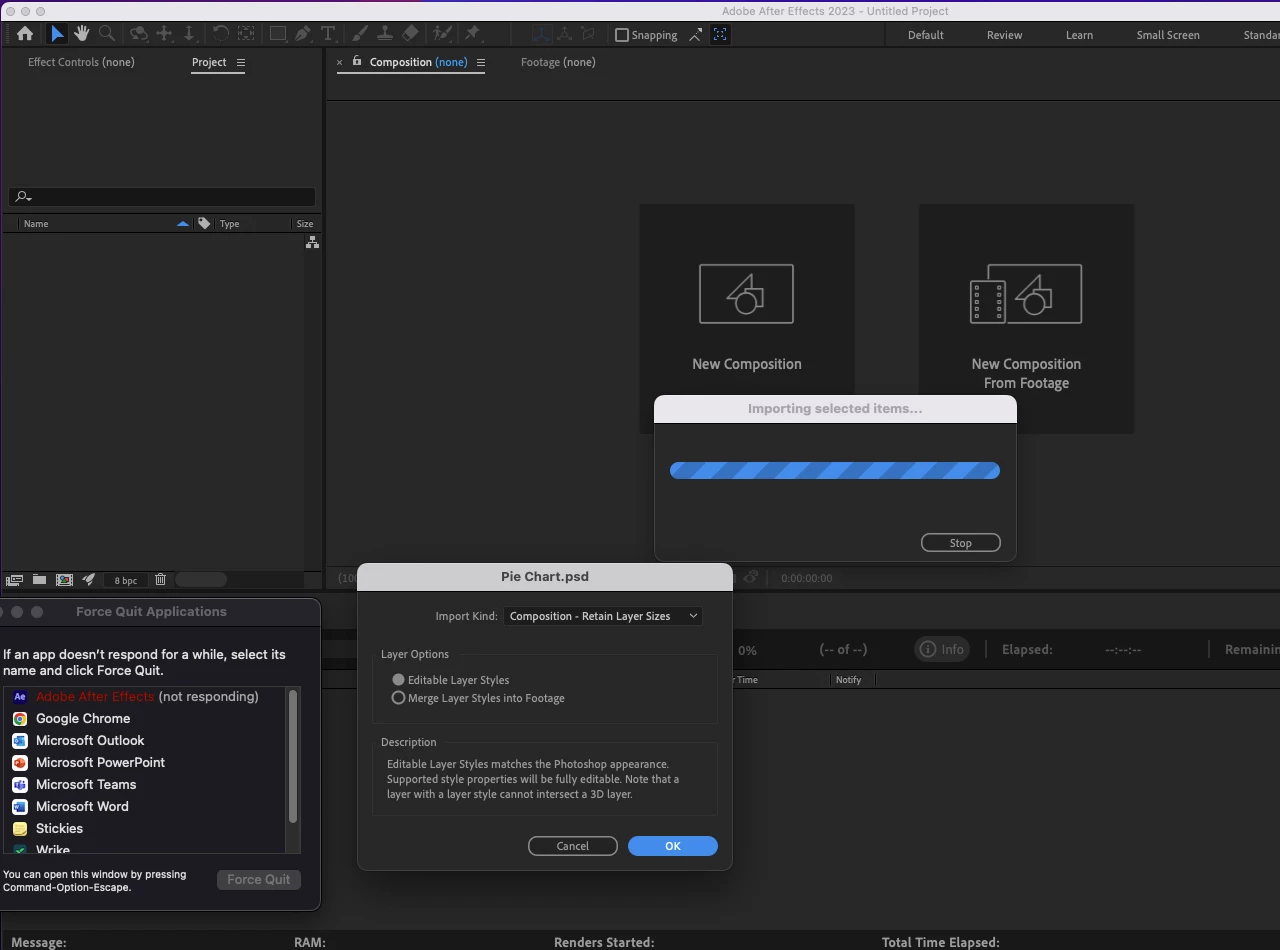Select the Dolly camera tool

[x=189, y=34]
